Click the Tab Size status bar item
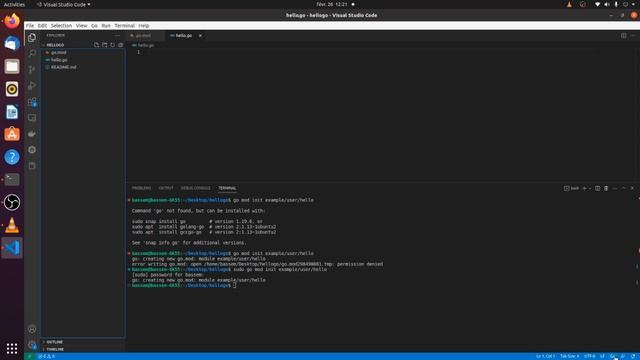The width and height of the screenshot is (640, 360). coord(569,356)
